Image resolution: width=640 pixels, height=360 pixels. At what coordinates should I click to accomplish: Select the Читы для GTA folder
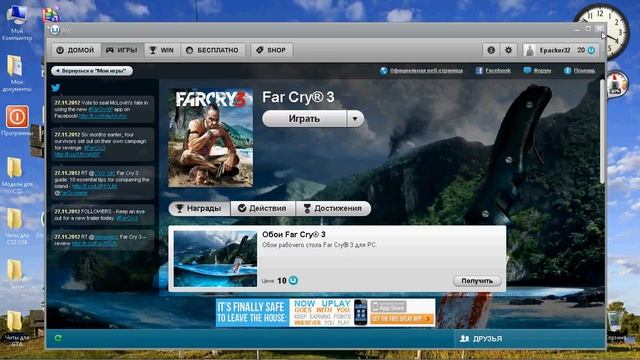coord(16,327)
